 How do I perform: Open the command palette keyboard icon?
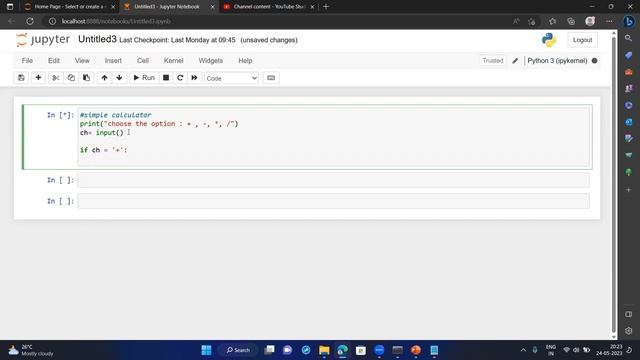pos(271,78)
